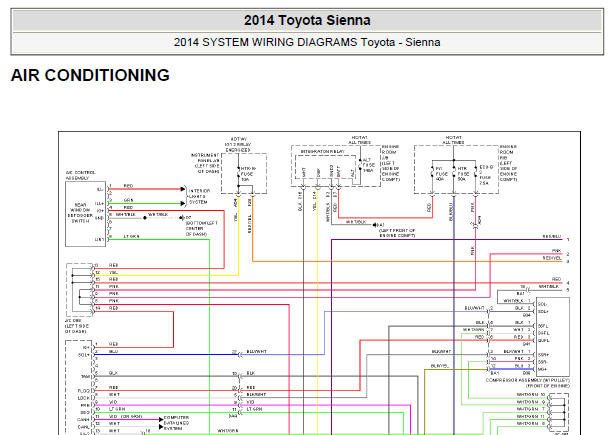Click the "A/C CONTROL ASSEMBLY" label in diagram
Screen dimensions: 609x435
pos(80,175)
